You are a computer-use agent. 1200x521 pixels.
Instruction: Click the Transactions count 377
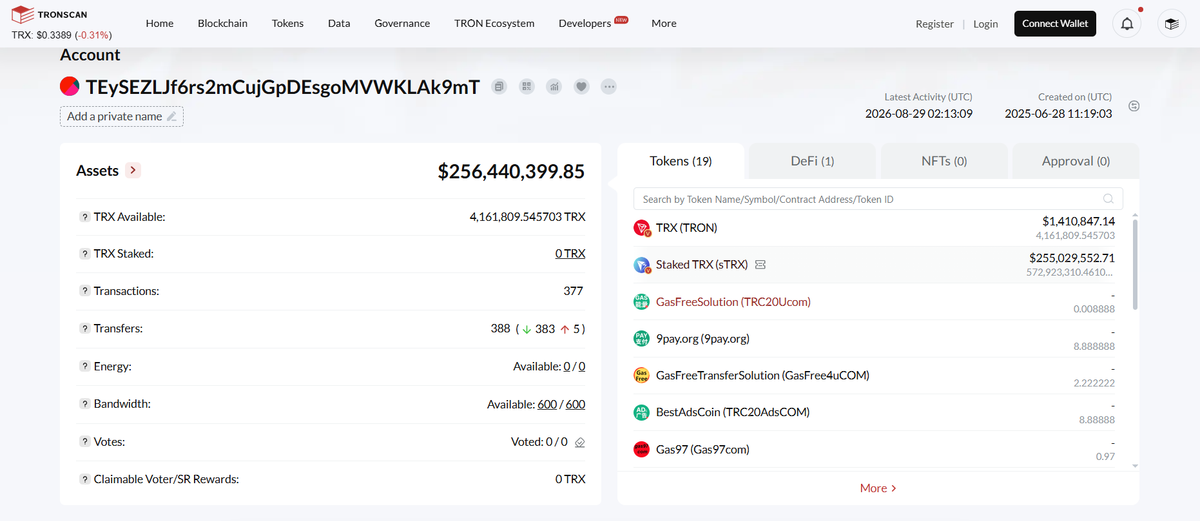point(575,291)
